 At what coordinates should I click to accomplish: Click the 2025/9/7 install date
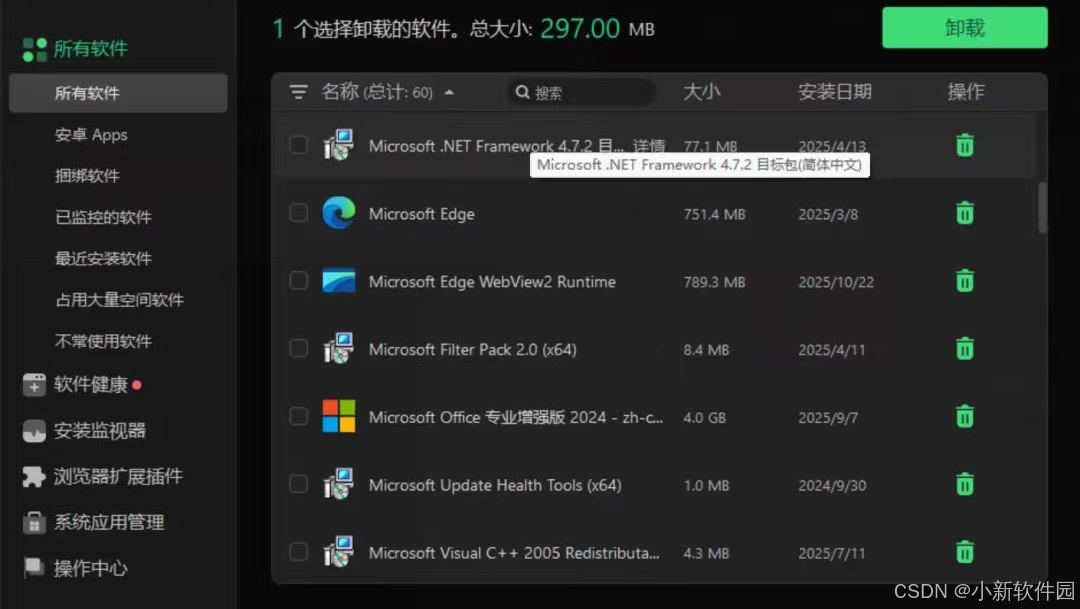point(828,417)
